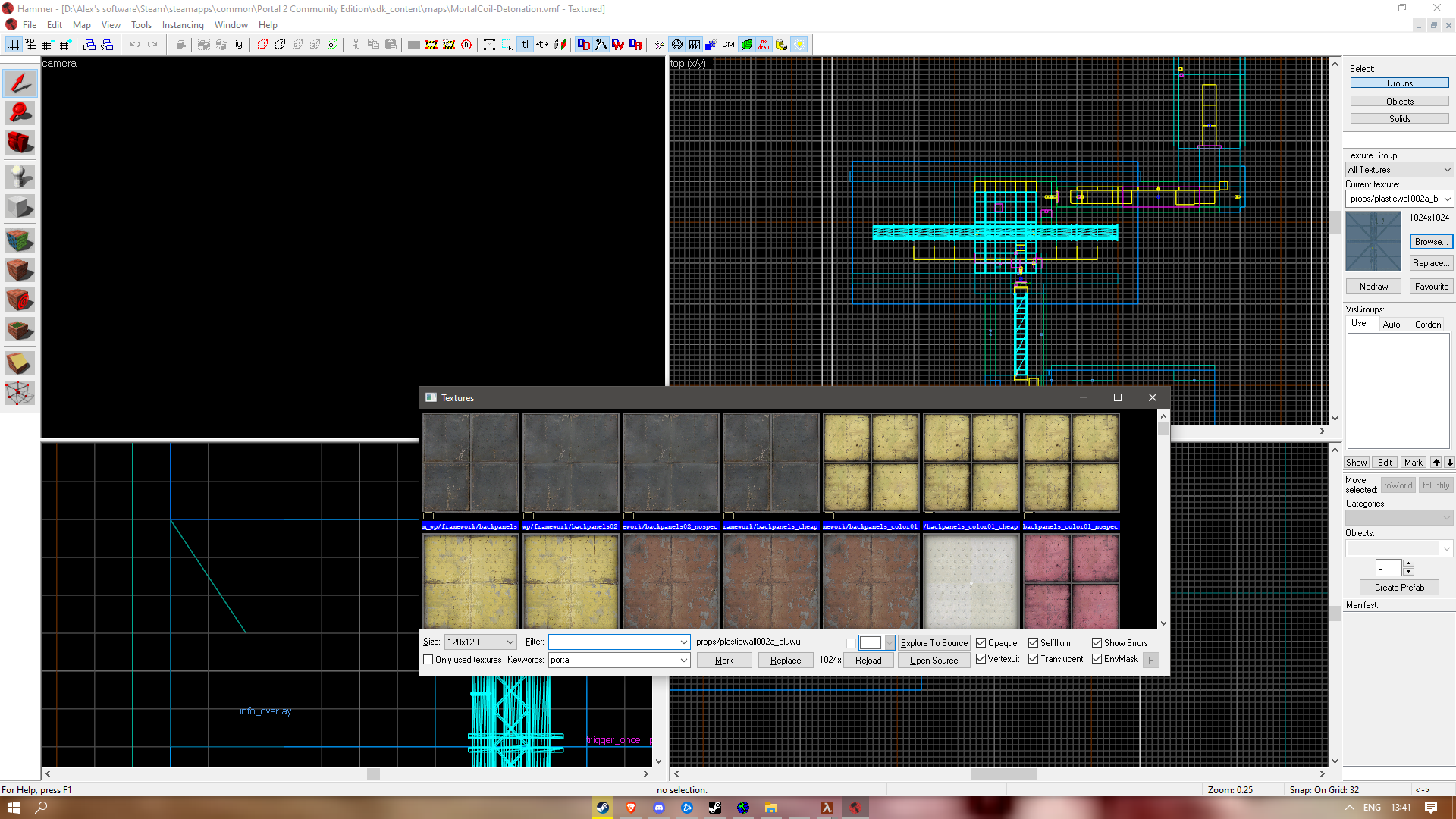Open the Tools menu
1456x819 pixels.
click(x=141, y=25)
